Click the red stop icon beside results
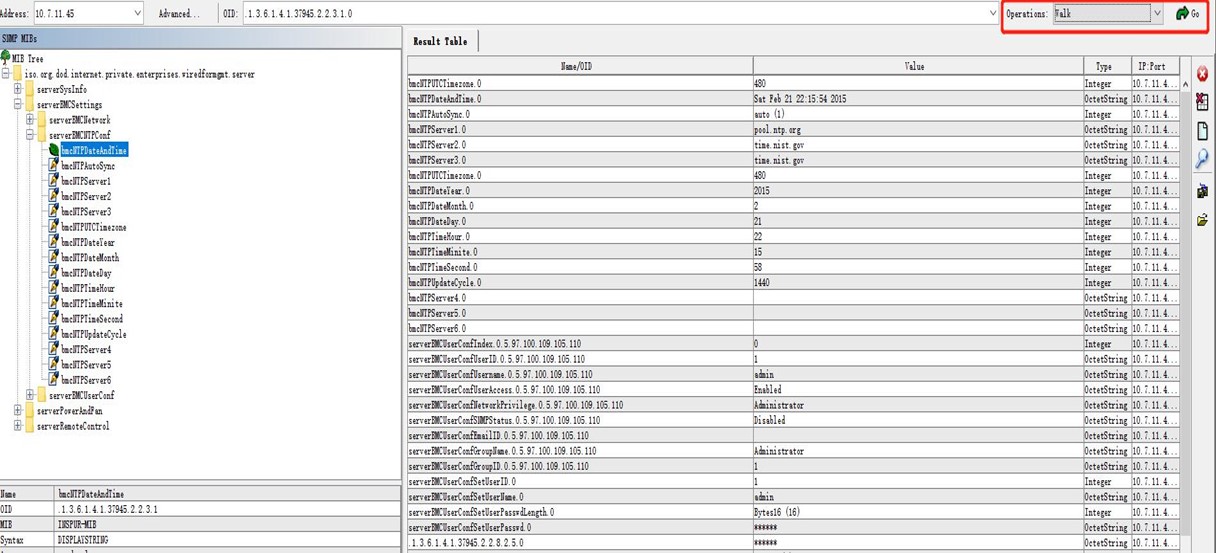 tap(1202, 74)
